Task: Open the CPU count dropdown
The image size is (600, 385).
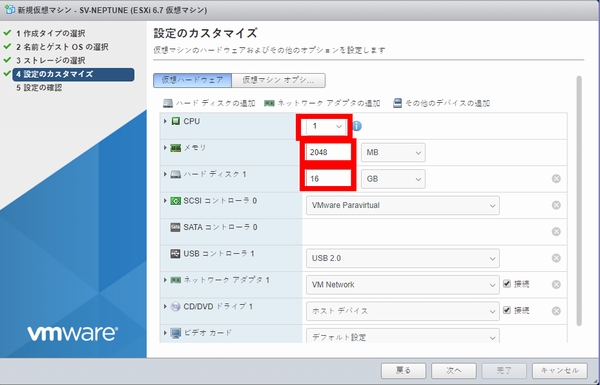Action: click(x=325, y=126)
